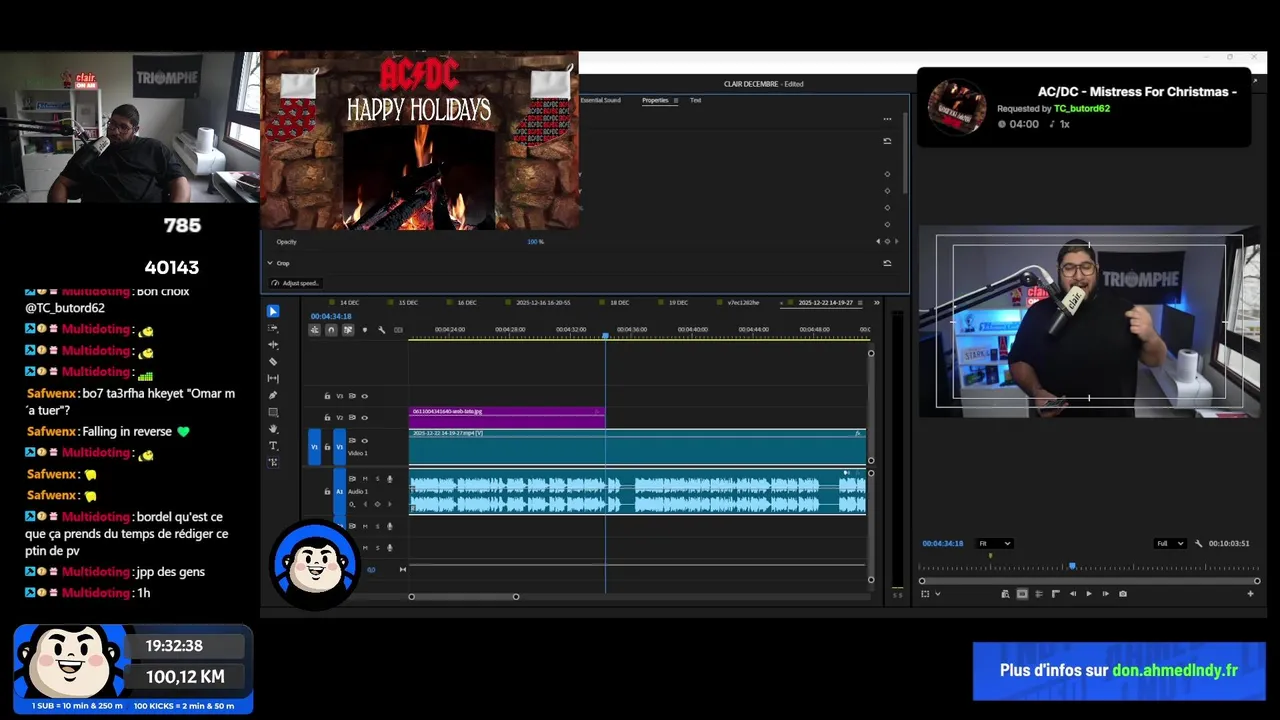1280x720 pixels.
Task: Reset the motion properties at panel top
Action: point(887,141)
